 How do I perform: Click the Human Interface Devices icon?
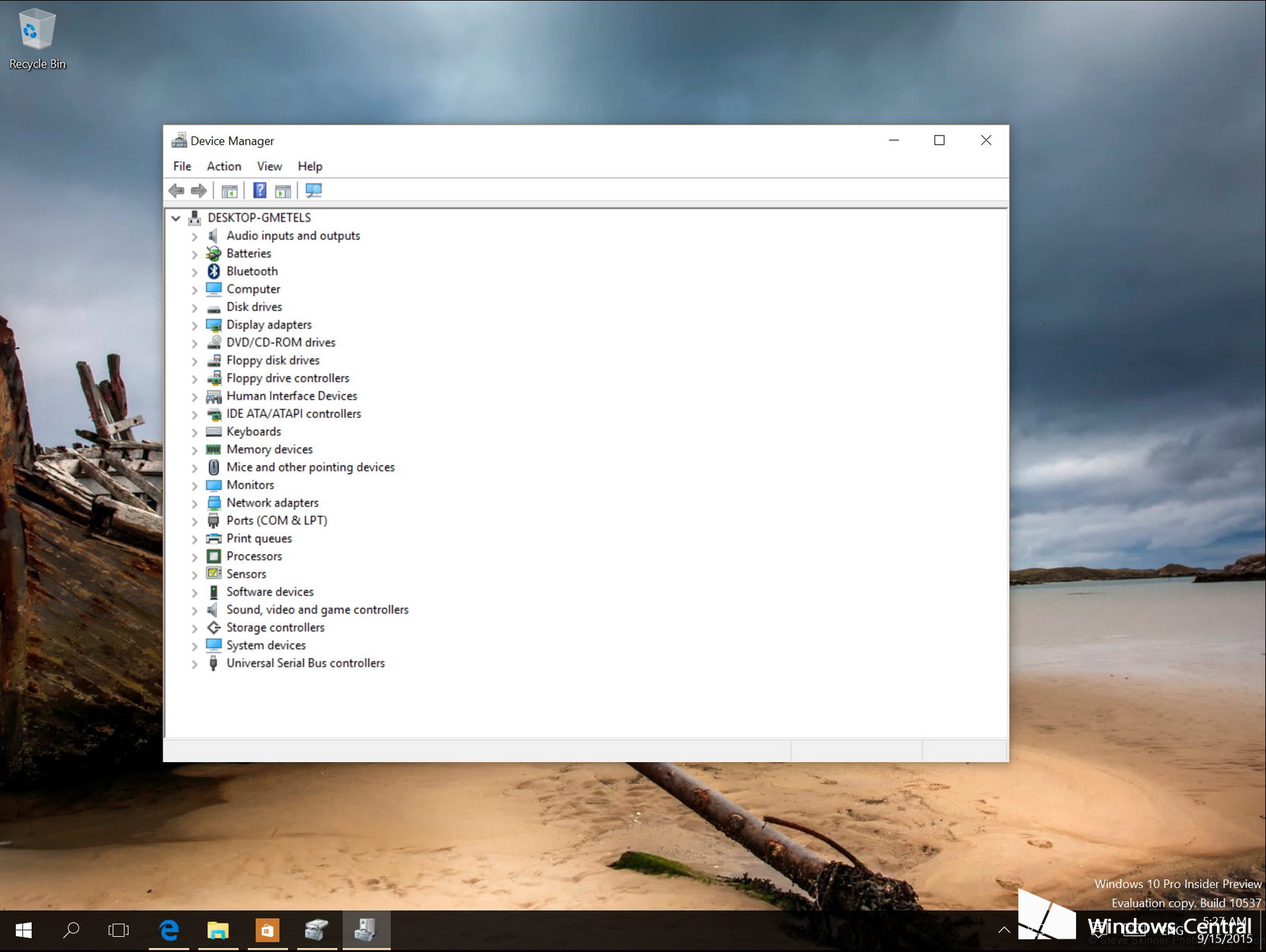214,396
